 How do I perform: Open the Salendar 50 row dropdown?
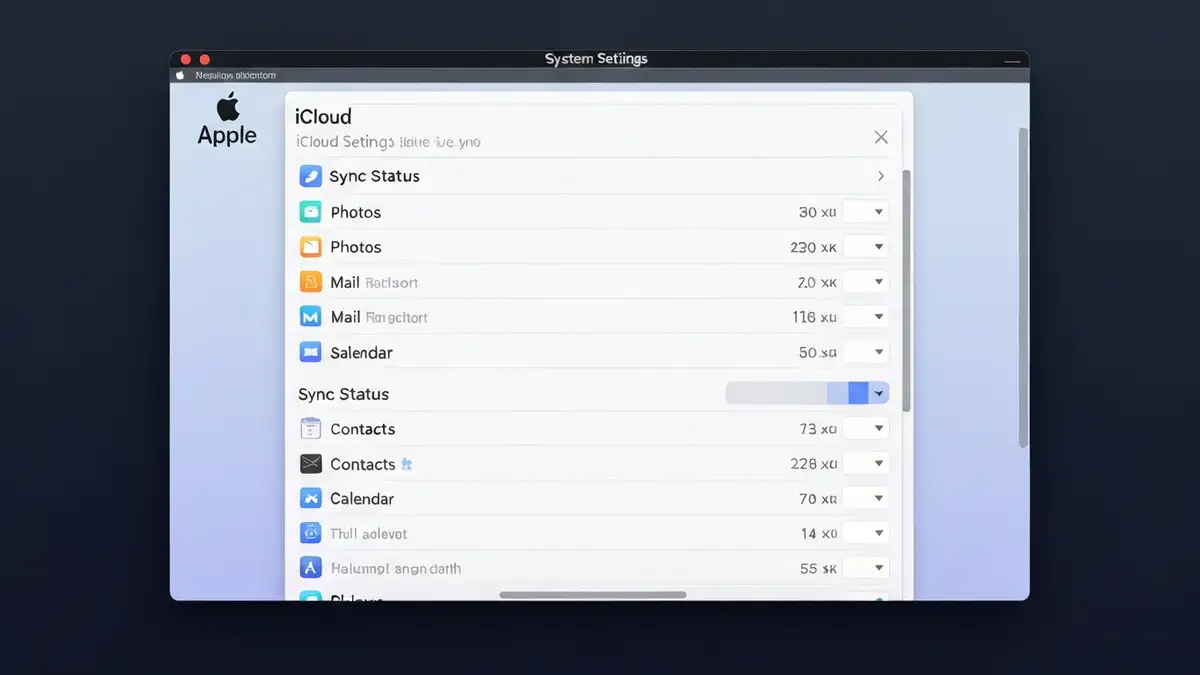pos(866,352)
